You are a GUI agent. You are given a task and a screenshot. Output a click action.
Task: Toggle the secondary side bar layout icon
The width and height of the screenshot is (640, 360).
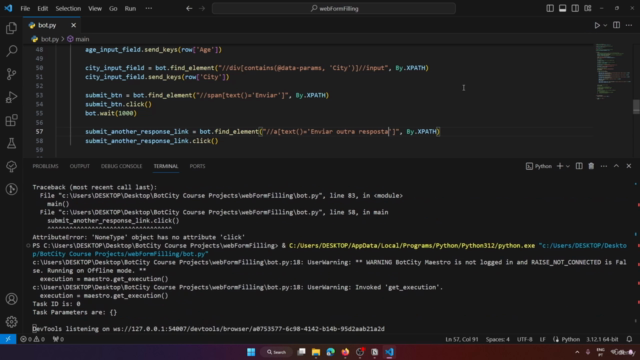tap(575, 8)
